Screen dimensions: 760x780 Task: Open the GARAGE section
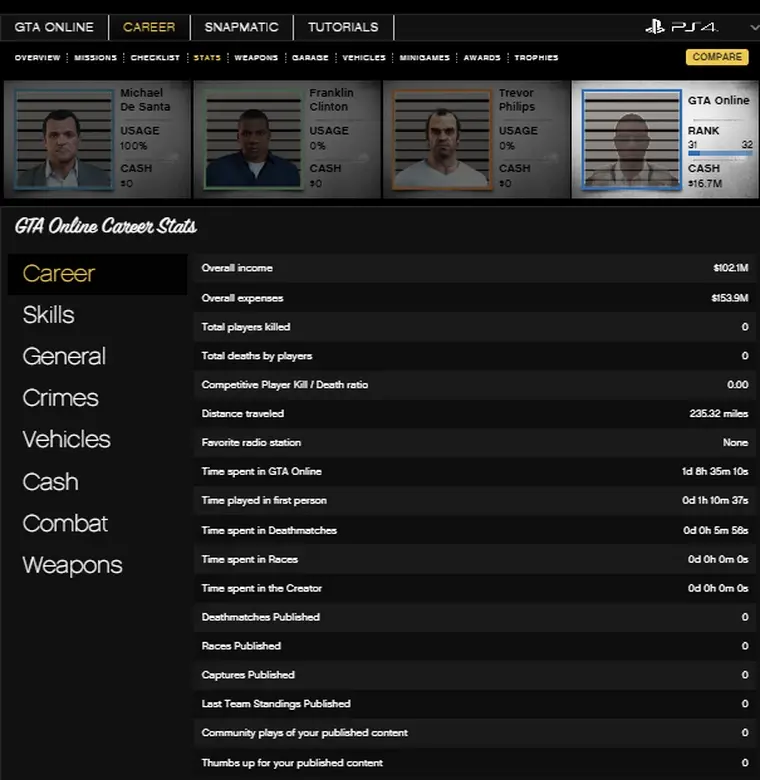[310, 58]
